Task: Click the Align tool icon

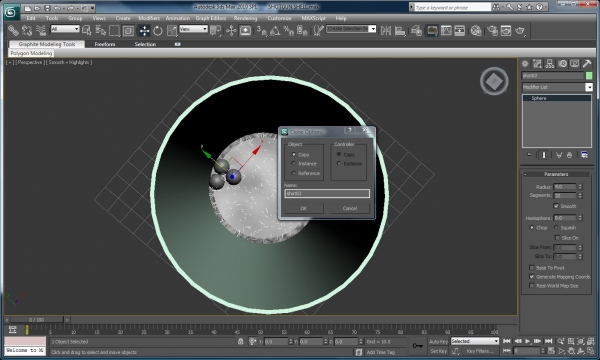Action: tap(400, 31)
